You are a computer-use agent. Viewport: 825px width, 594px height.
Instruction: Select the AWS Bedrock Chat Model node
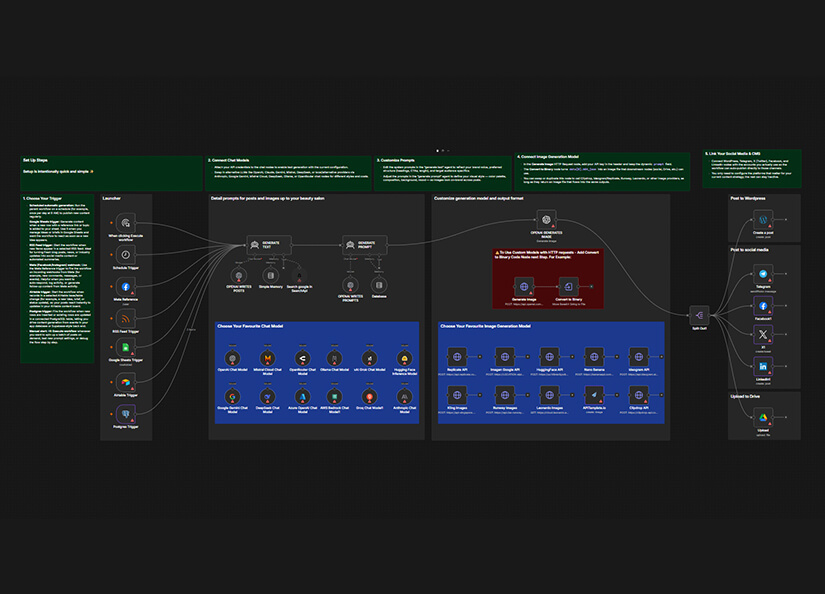(335, 397)
